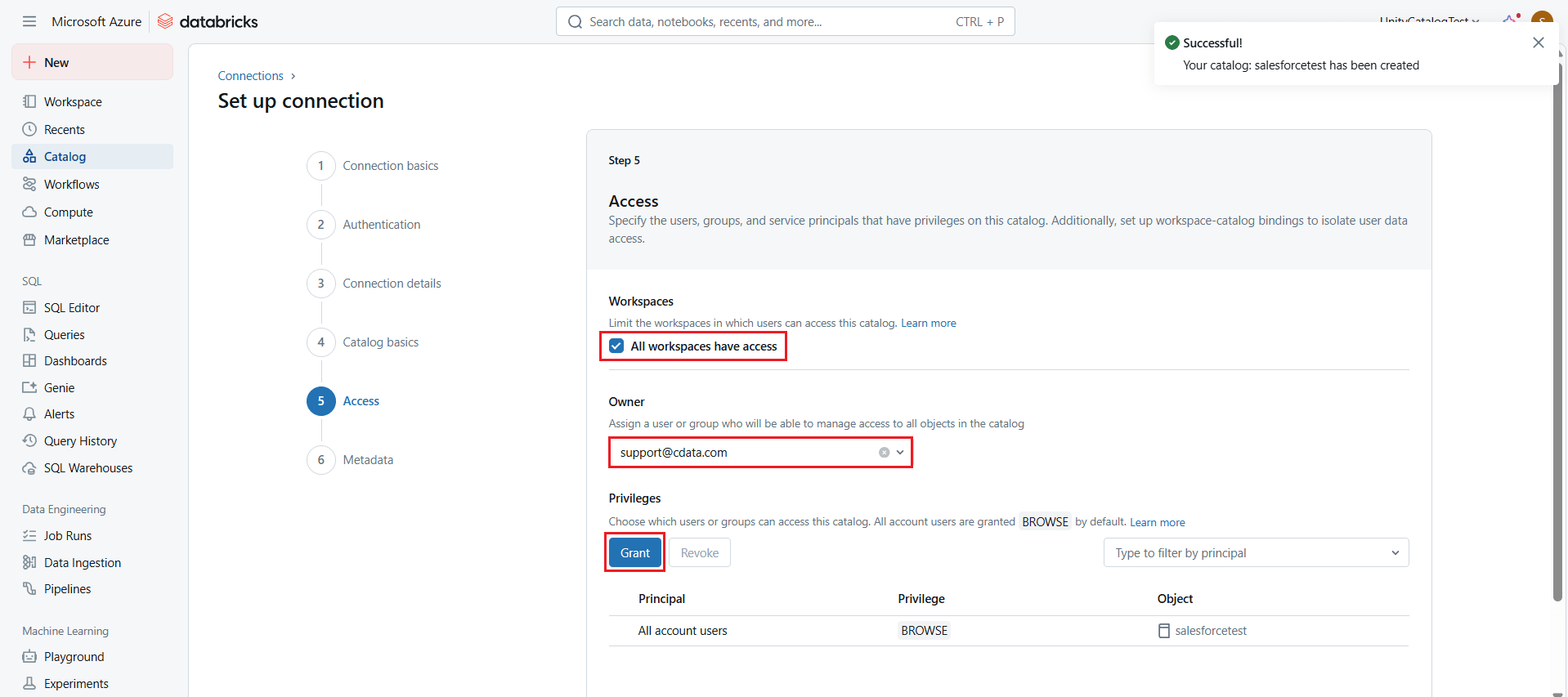Open the user avatar menu
Viewport: 1568px width, 697px height.
click(x=1542, y=20)
